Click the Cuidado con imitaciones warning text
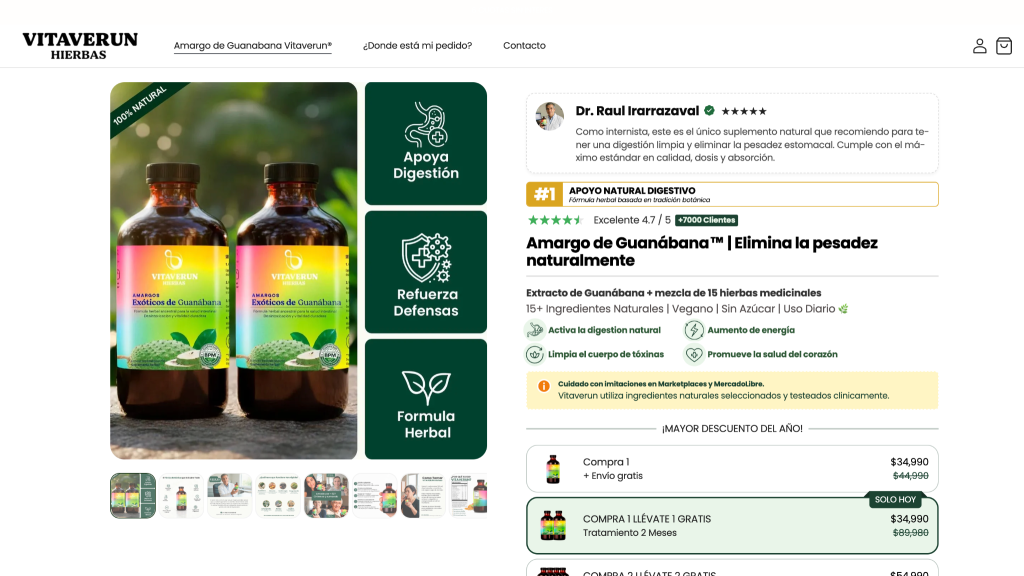1024x576 pixels. (x=660, y=384)
